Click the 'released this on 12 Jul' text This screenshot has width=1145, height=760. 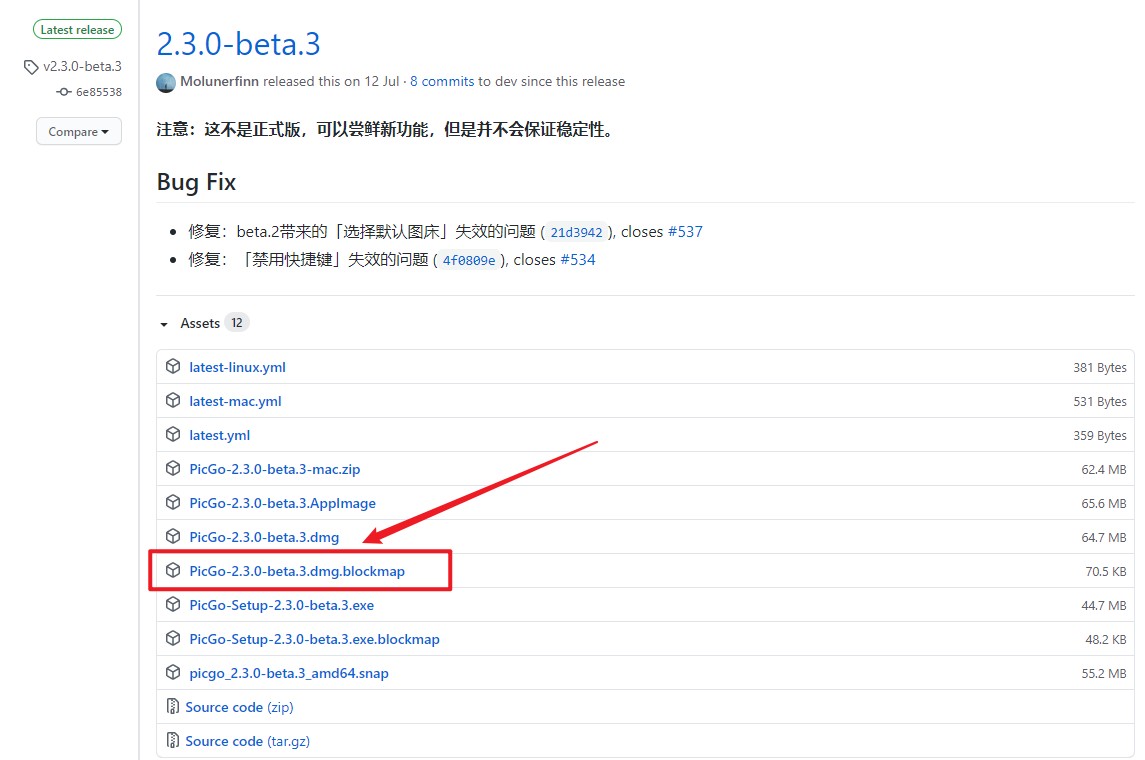coord(331,81)
